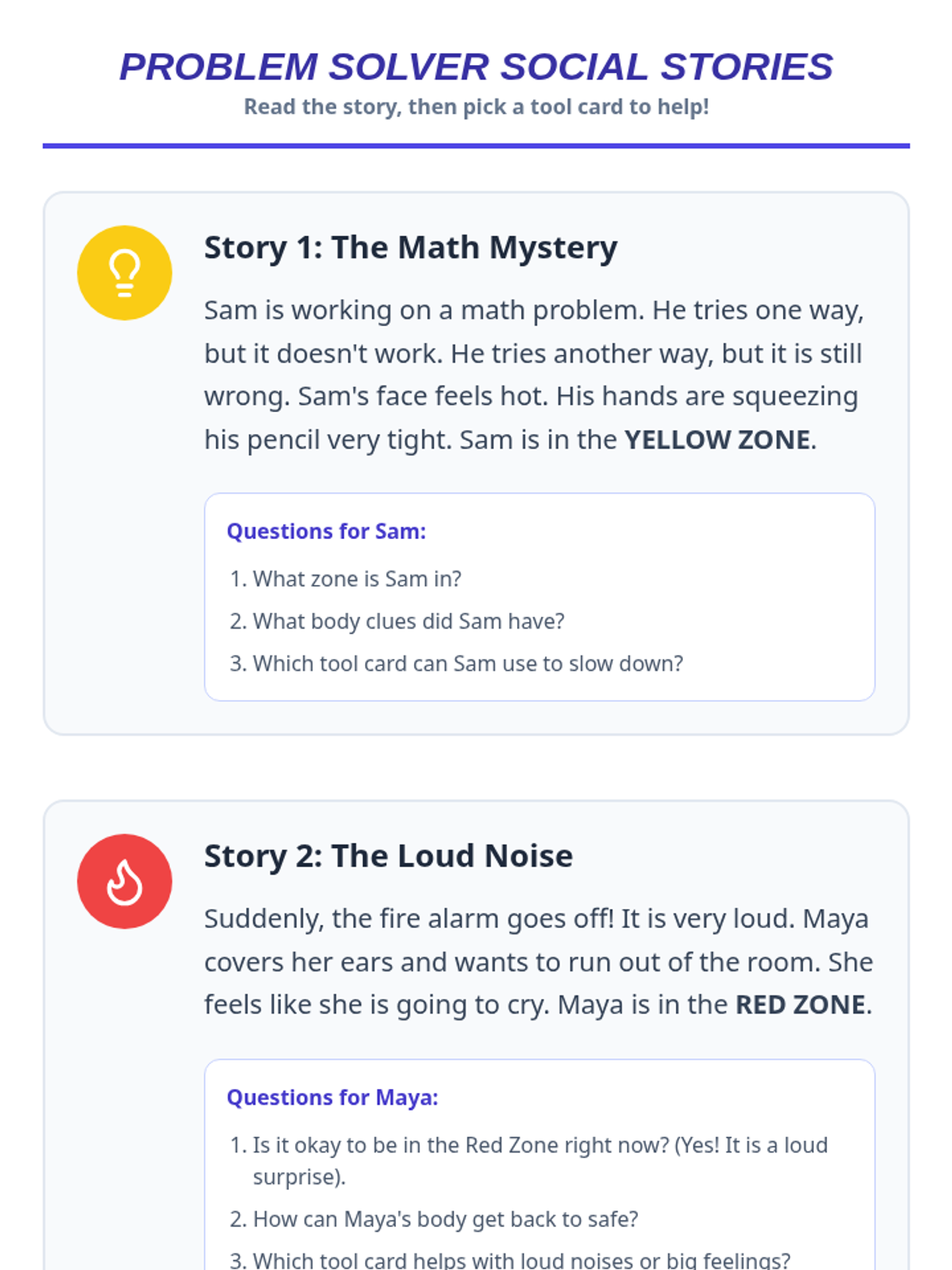Image resolution: width=952 pixels, height=1270 pixels.
Task: Click the bold RED ZONE text
Action: [x=800, y=1005]
